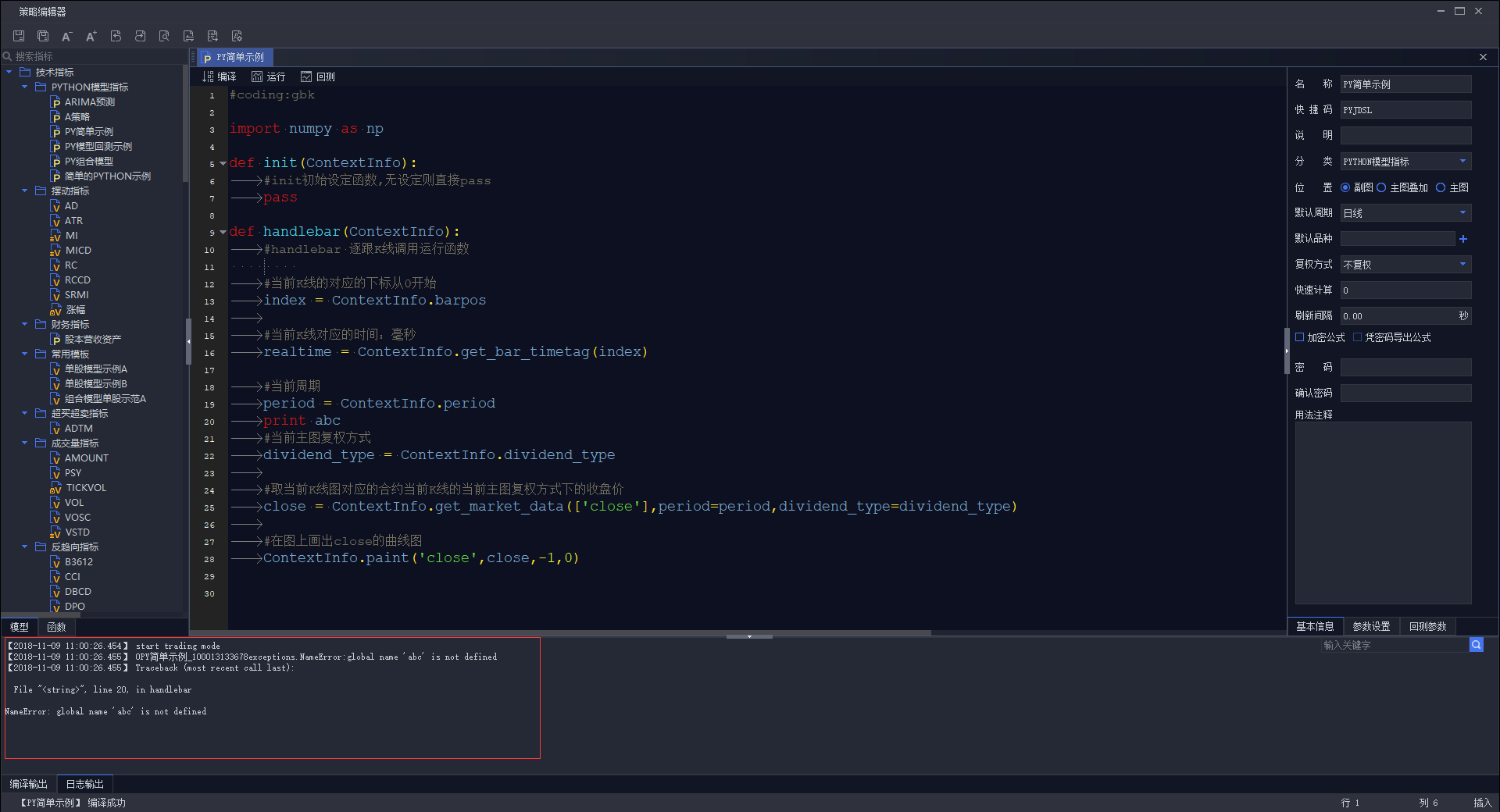Select the 主图 position radio button
This screenshot has height=812, width=1500.
(x=1441, y=187)
